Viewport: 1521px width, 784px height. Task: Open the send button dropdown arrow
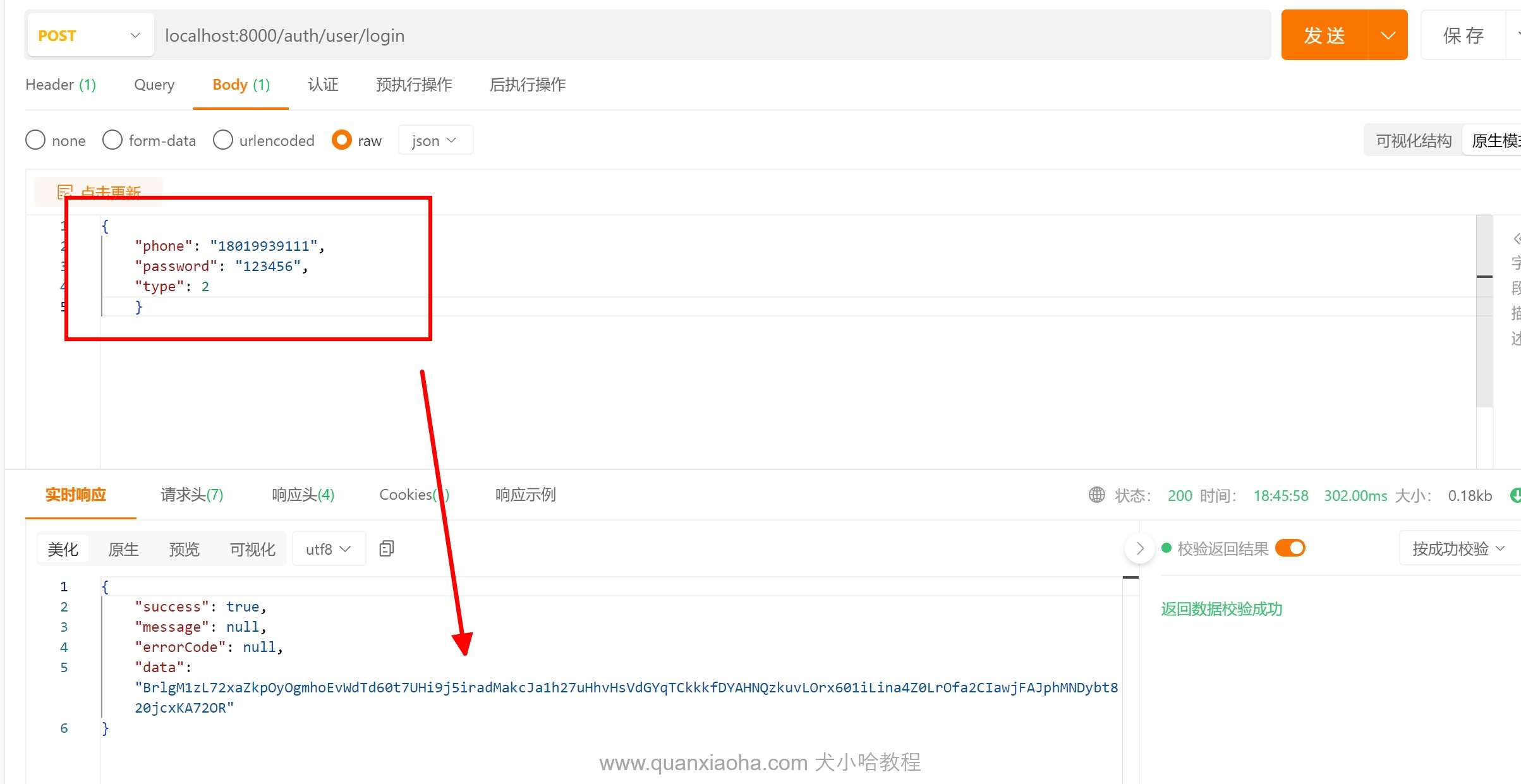pos(1388,35)
